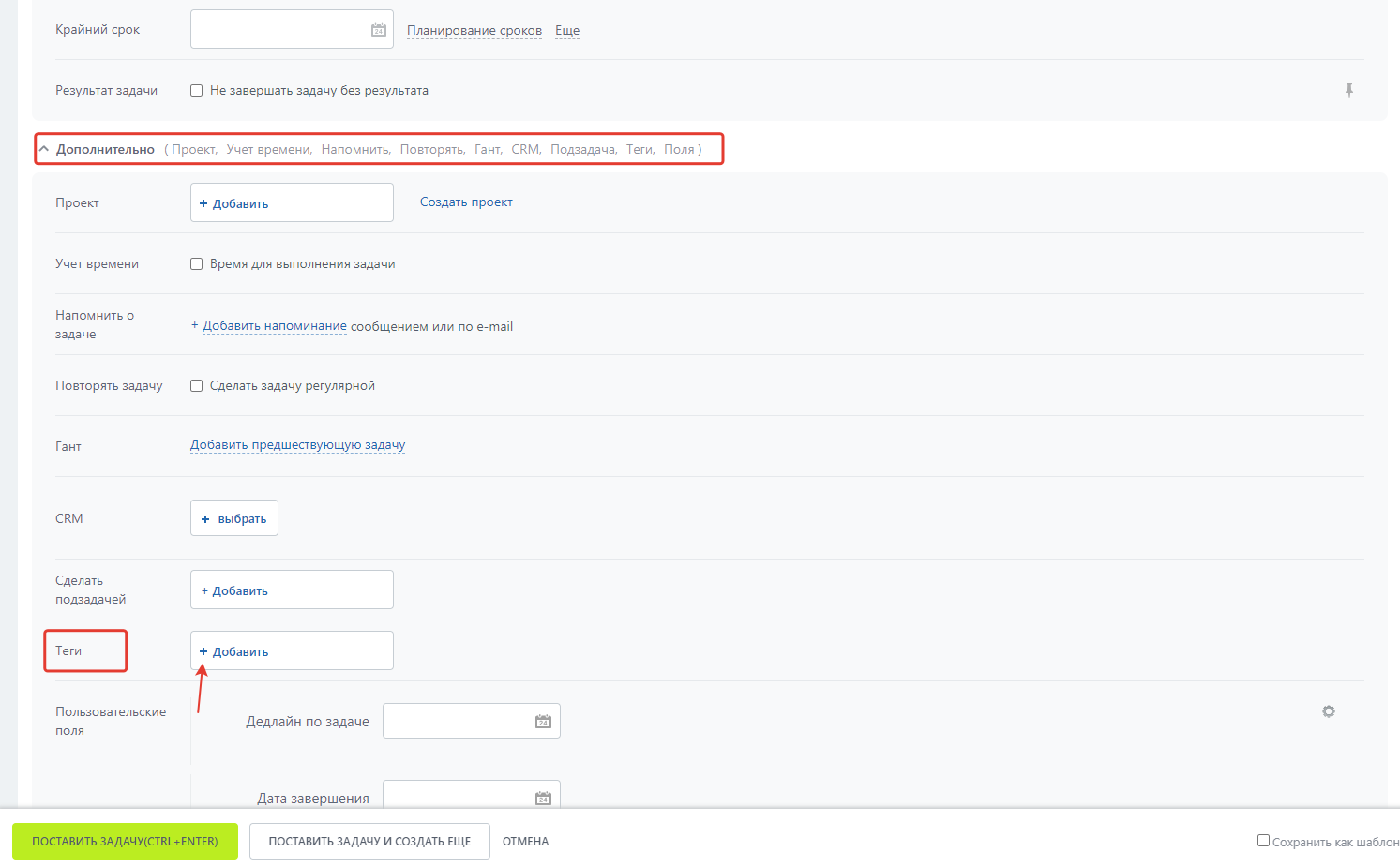This screenshot has height=867, width=1400.
Task: Jump to Напомнить in header list
Action: click(355, 149)
